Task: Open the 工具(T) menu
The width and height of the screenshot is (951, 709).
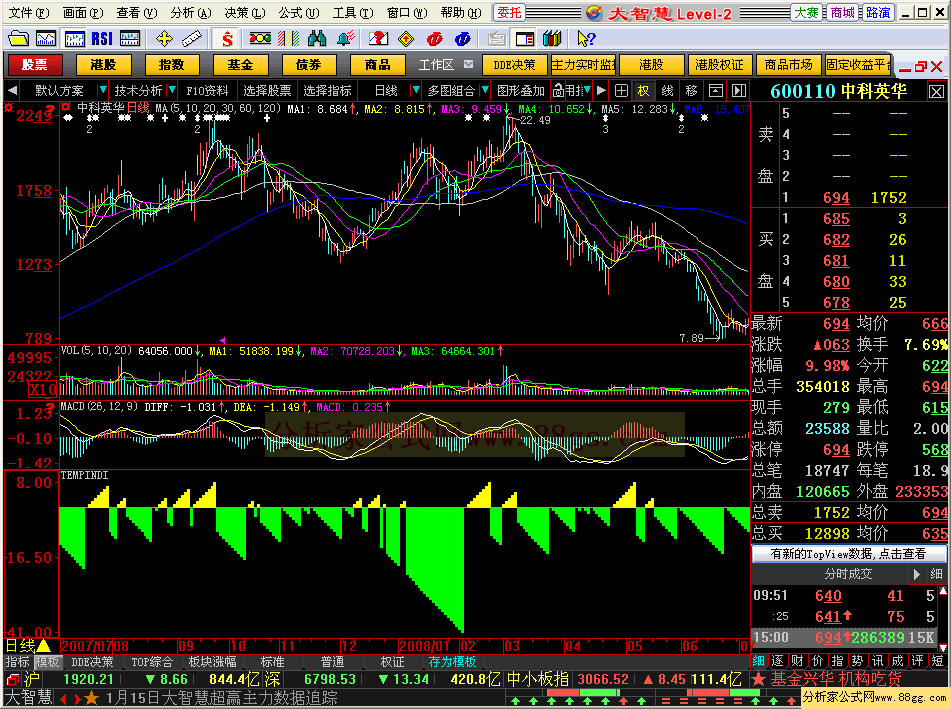Action: click(353, 13)
